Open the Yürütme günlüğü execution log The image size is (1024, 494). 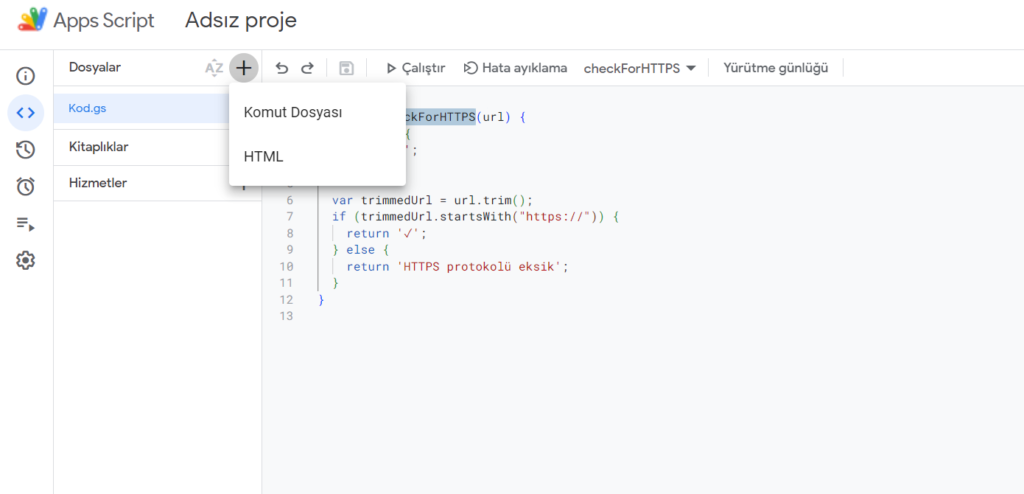point(776,68)
